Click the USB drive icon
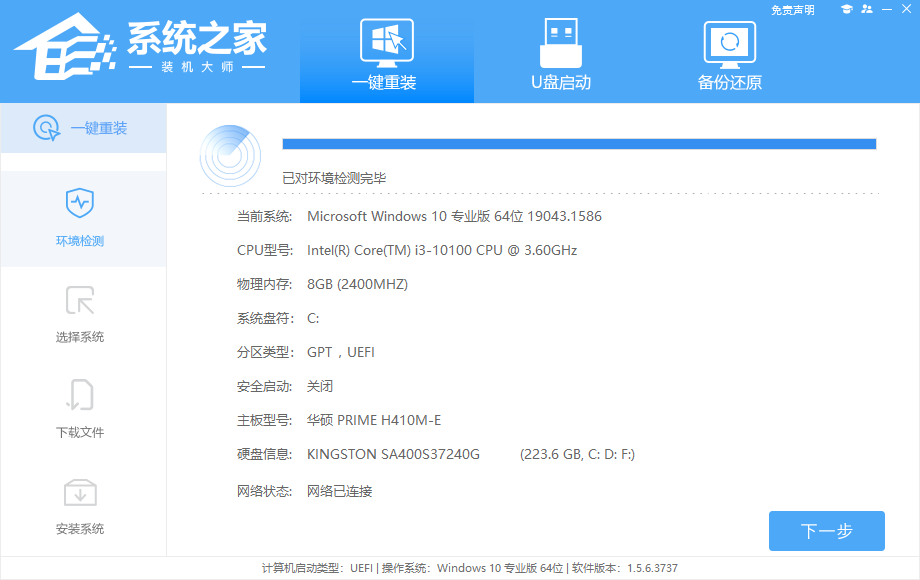This screenshot has width=920, height=580. (x=560, y=42)
